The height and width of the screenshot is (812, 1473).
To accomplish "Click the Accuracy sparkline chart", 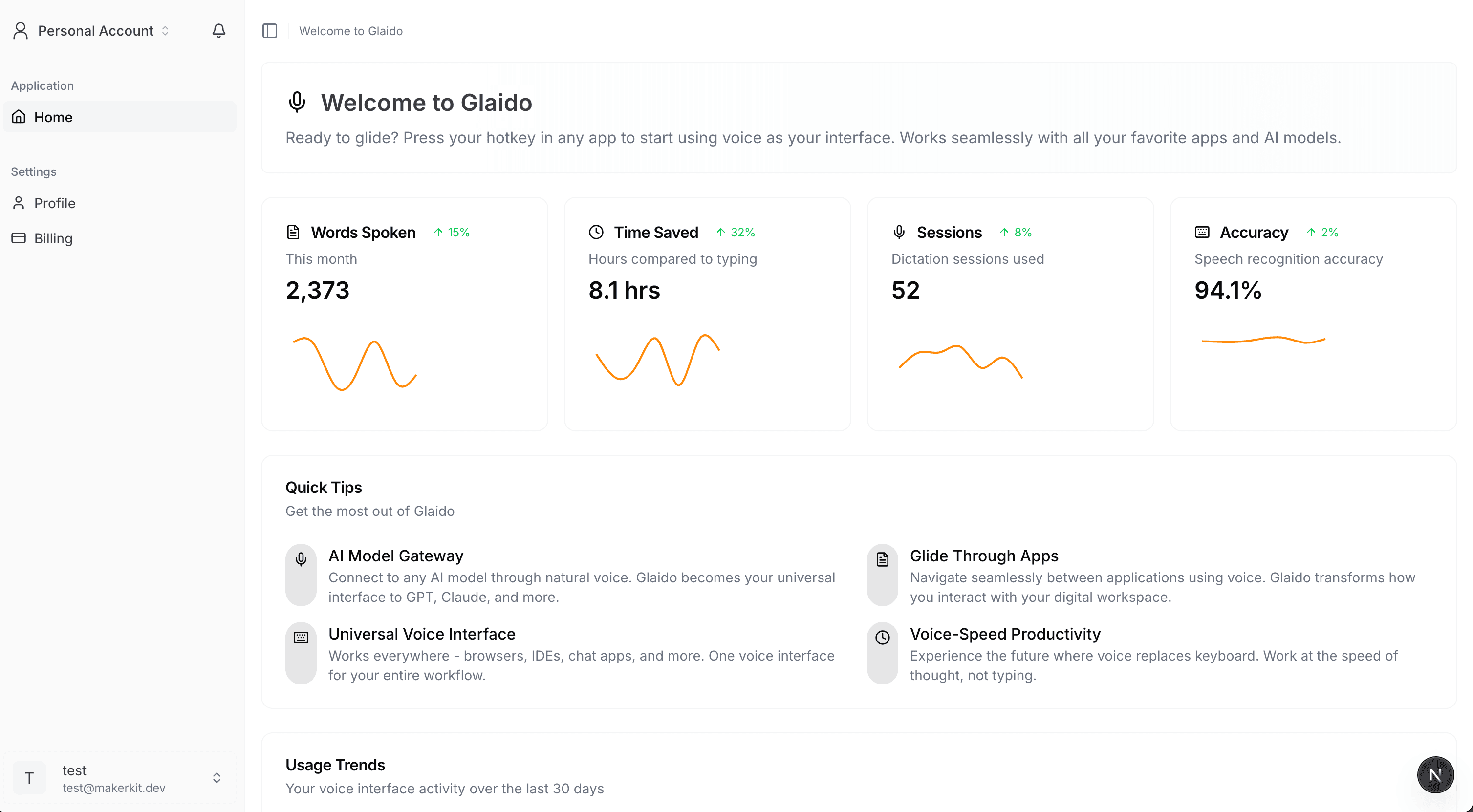I will point(1264,340).
